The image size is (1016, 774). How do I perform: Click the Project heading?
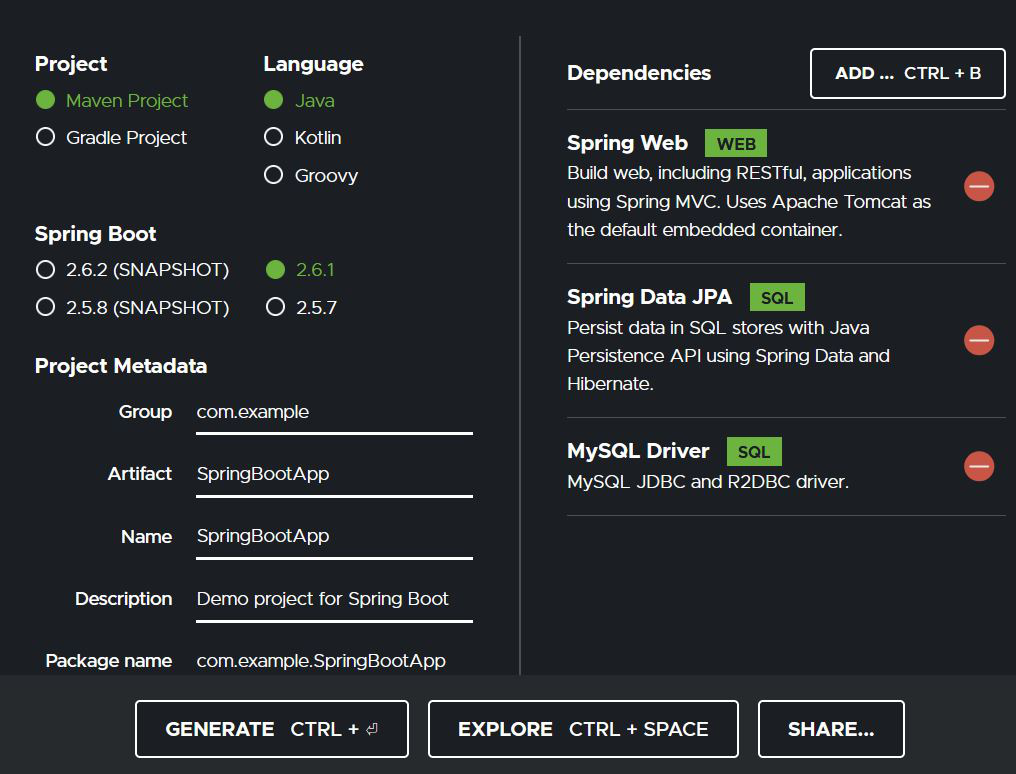tap(71, 64)
